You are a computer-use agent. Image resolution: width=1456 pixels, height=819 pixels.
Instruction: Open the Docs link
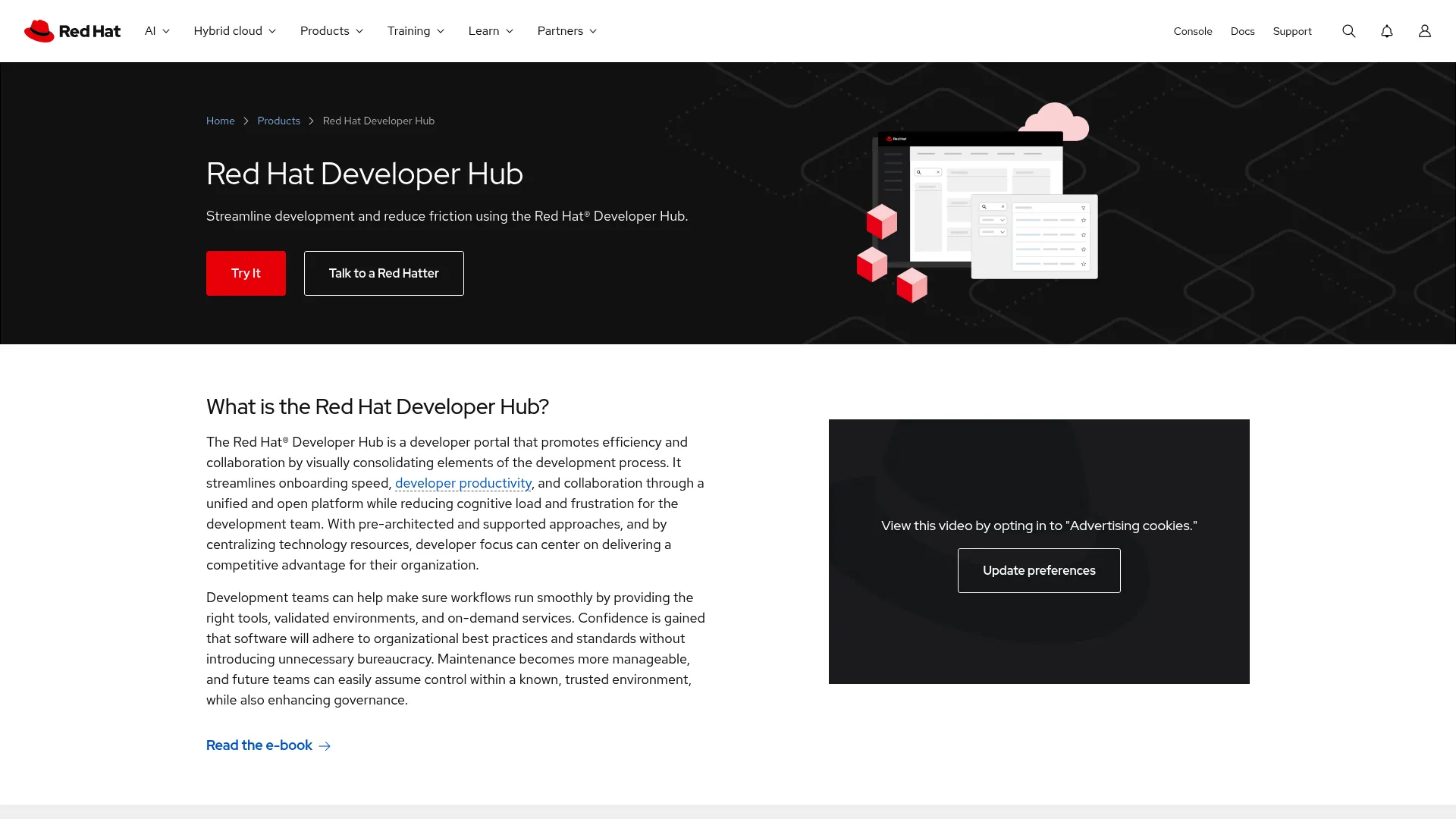coord(1242,31)
